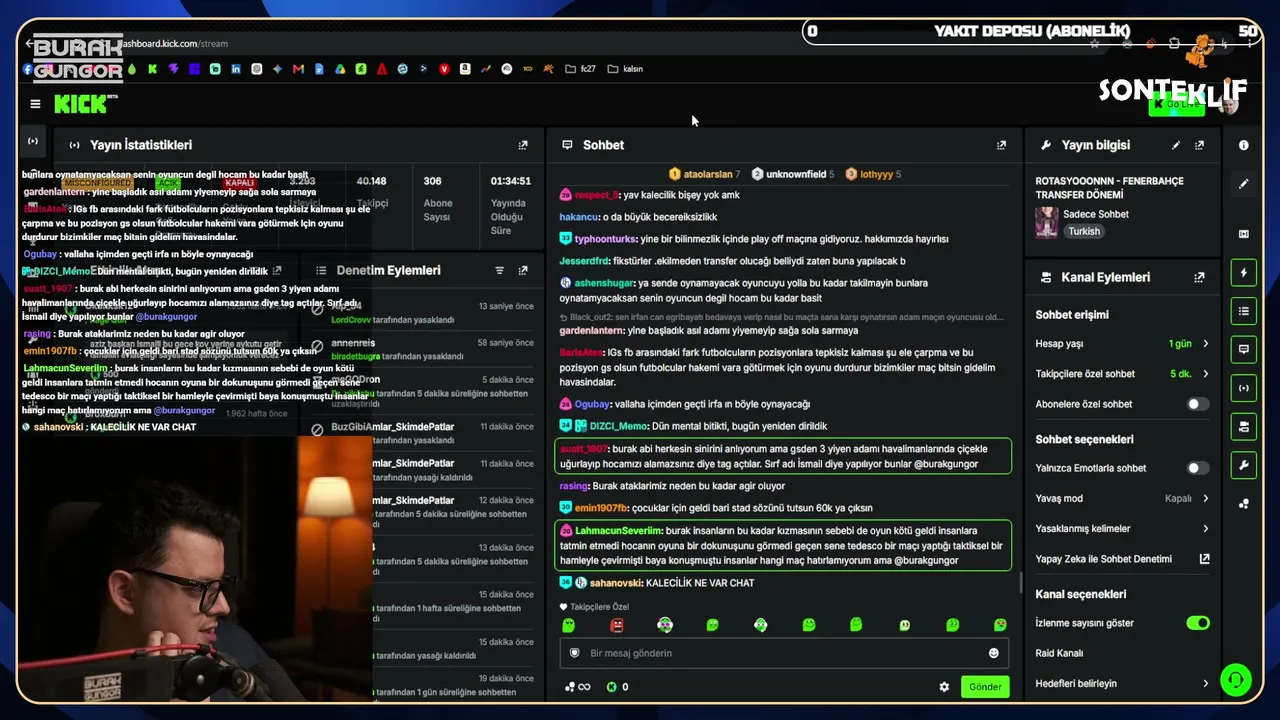The height and width of the screenshot is (720, 1280).
Task: Click the Sohbet chat panel scrollbar
Action: (x=1020, y=582)
